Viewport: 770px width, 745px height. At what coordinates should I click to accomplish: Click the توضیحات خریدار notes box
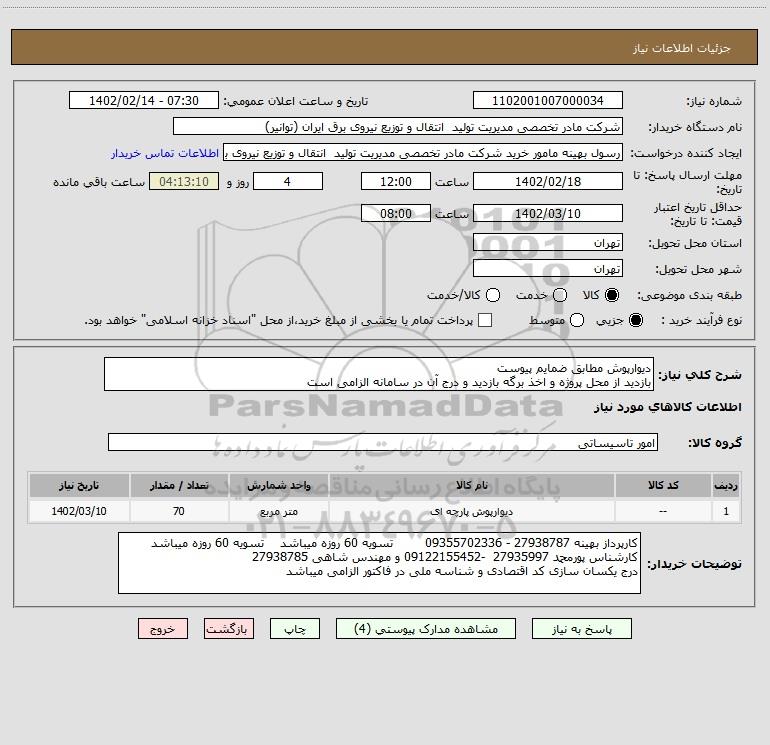379,563
